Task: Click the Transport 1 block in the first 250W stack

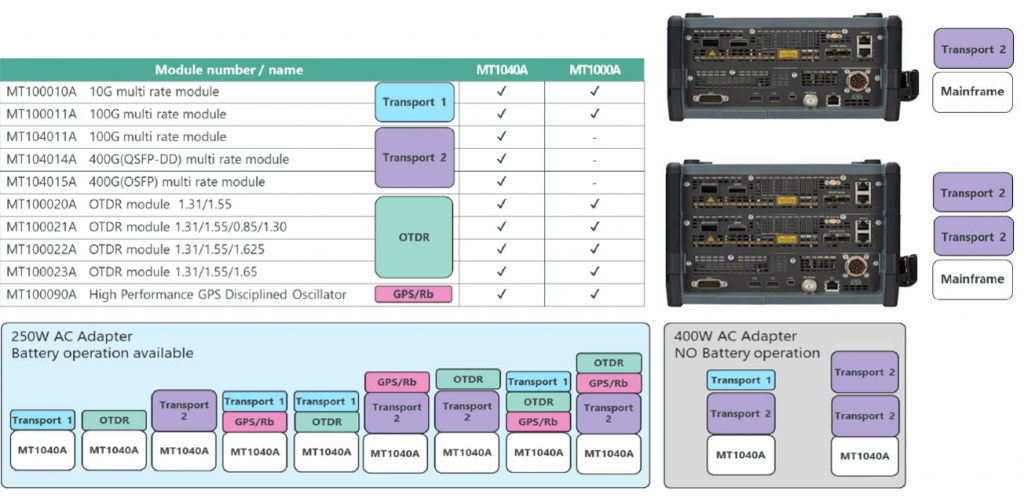Action: (x=42, y=420)
